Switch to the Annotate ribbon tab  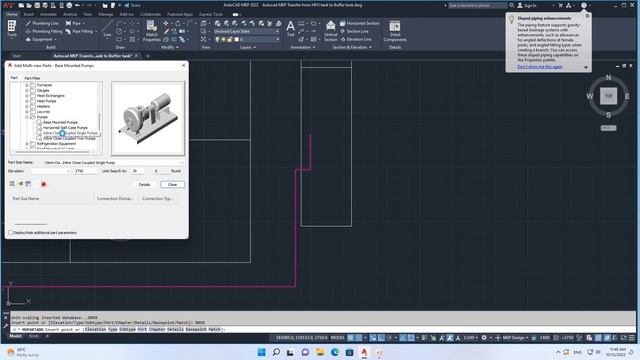pos(48,14)
